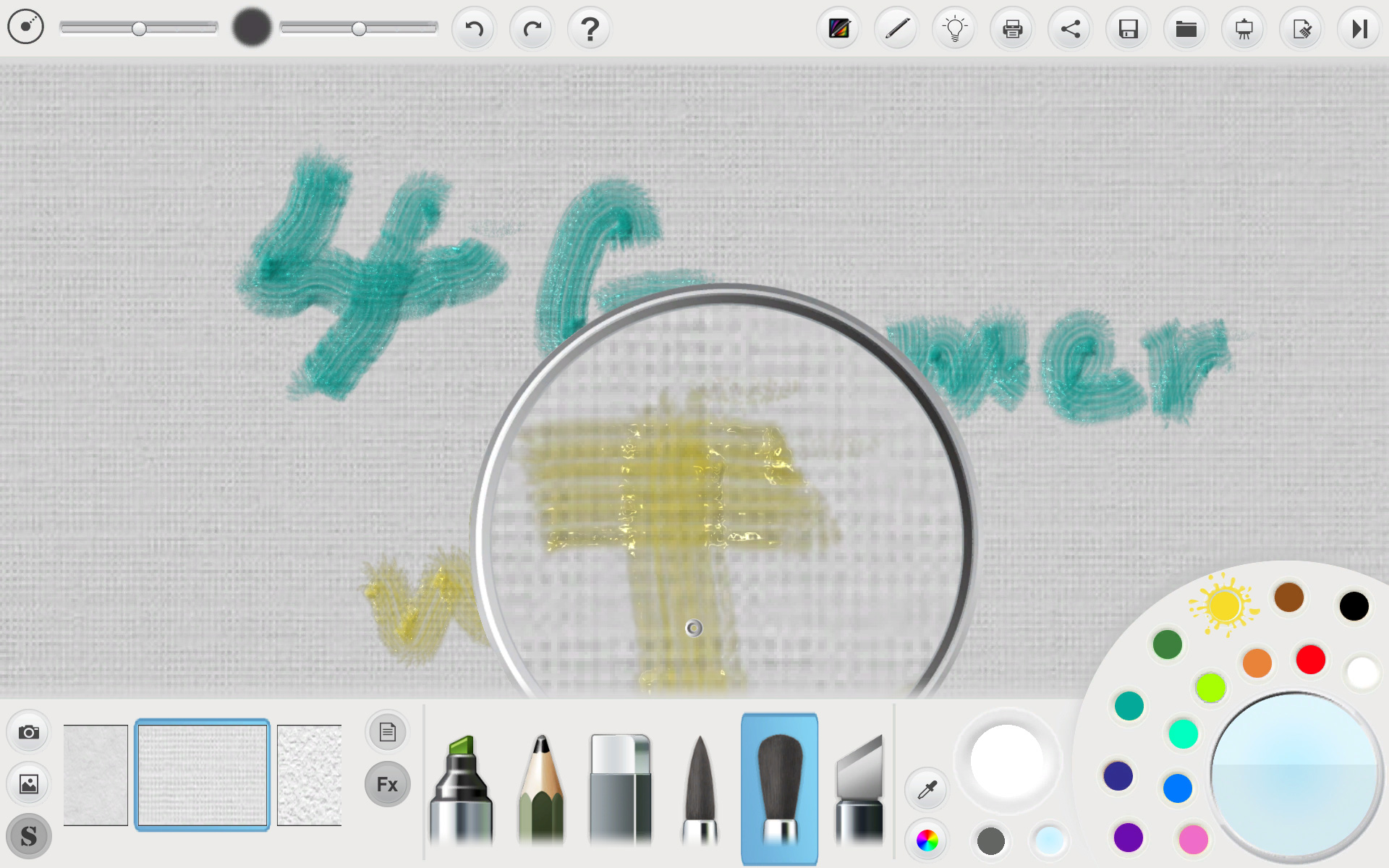1389x868 pixels.
Task: Click the skip-to-end button
Action: coord(1359,29)
